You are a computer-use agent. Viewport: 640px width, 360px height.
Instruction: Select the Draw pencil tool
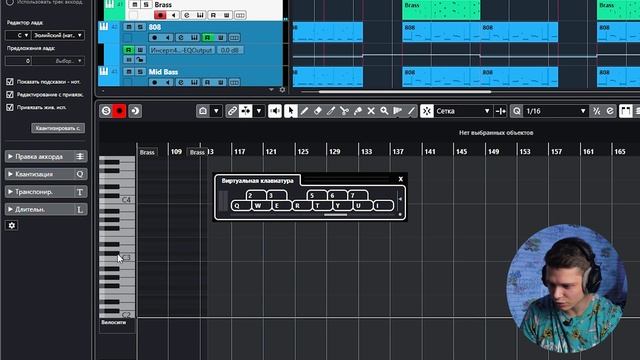click(x=304, y=111)
